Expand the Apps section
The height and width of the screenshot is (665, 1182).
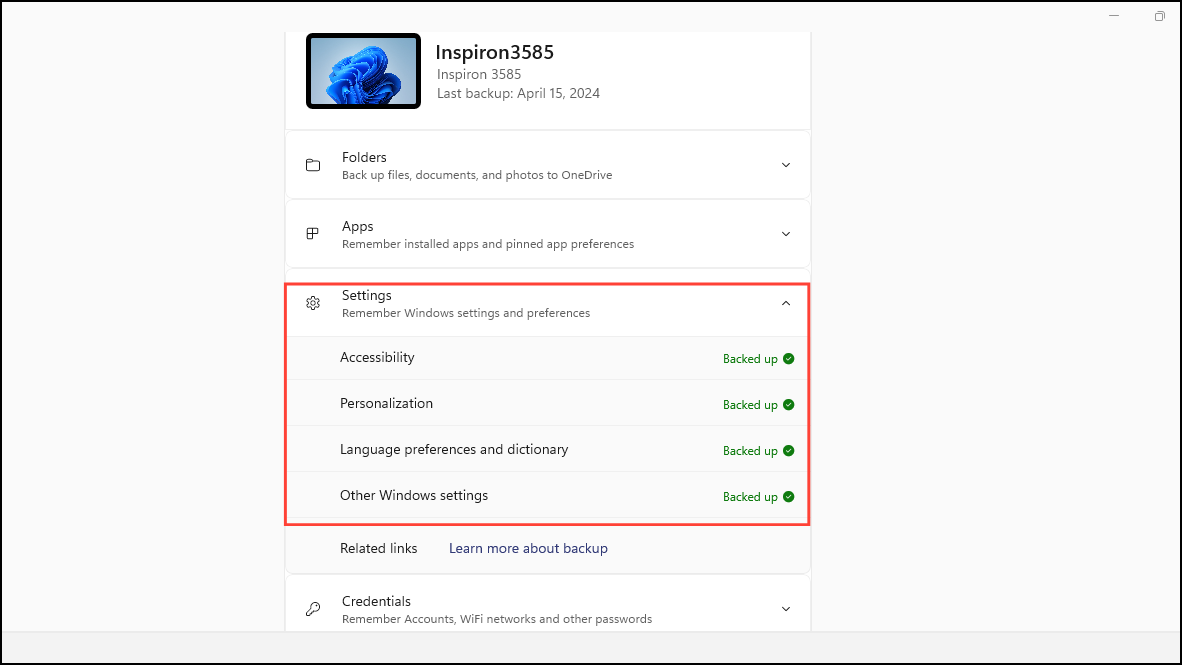pyautogui.click(x=786, y=233)
